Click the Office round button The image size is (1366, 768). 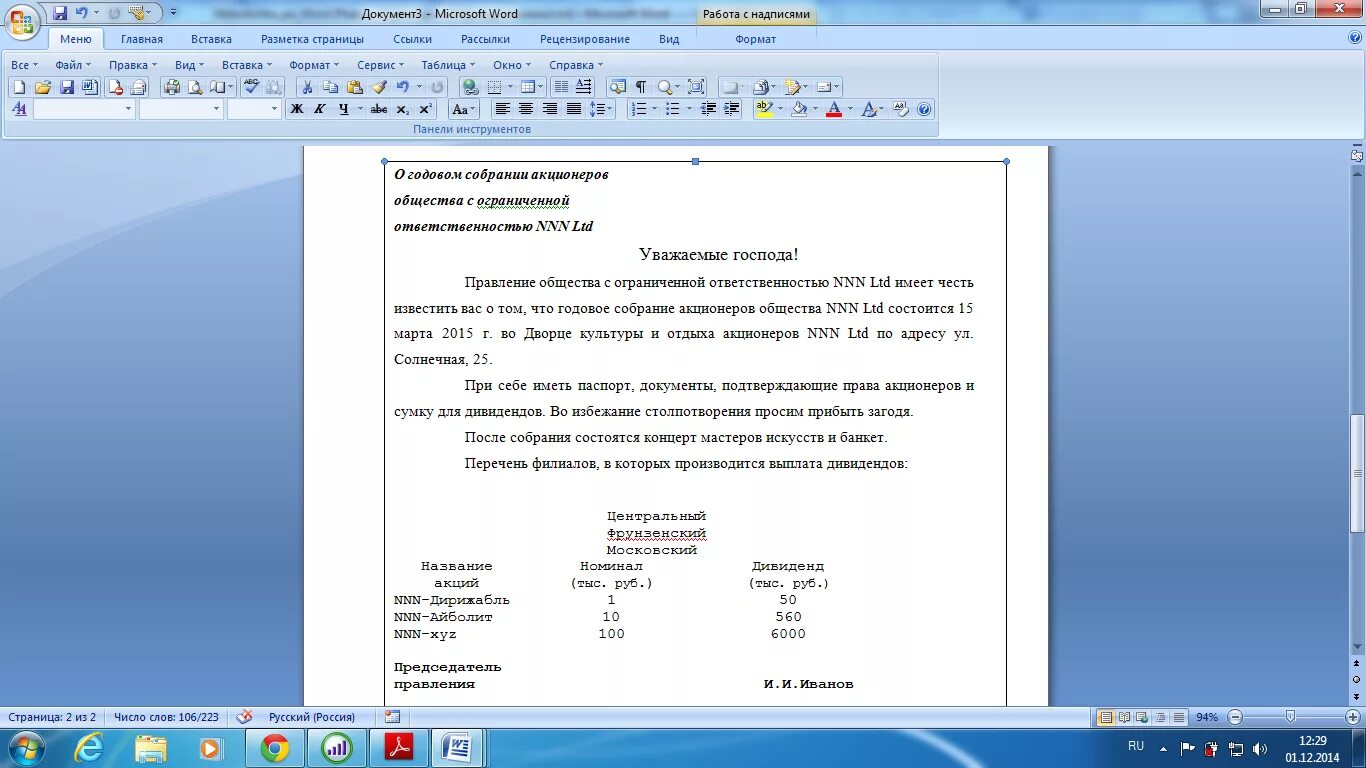pos(22,20)
